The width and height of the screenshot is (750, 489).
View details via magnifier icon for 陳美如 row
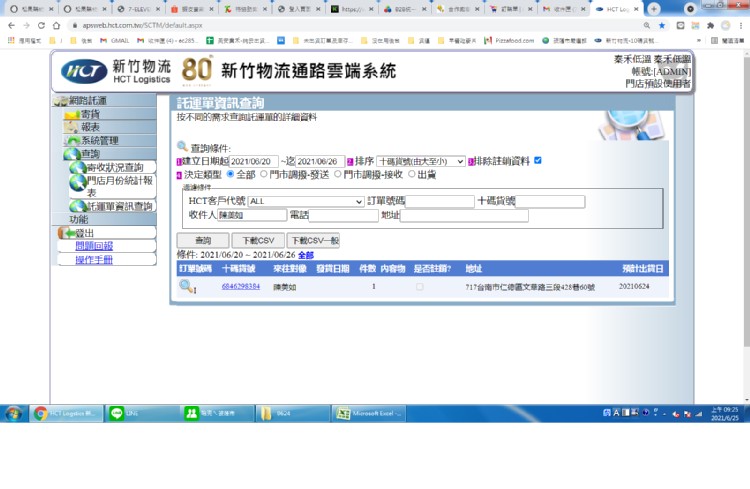(187, 287)
